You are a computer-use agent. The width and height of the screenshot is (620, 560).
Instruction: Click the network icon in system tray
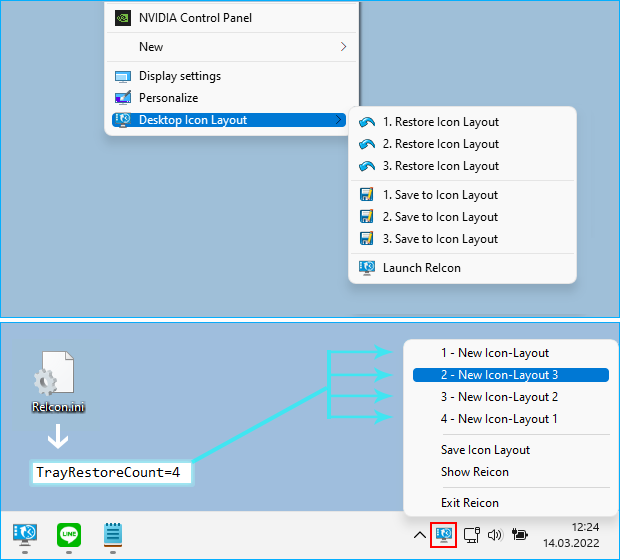click(471, 534)
